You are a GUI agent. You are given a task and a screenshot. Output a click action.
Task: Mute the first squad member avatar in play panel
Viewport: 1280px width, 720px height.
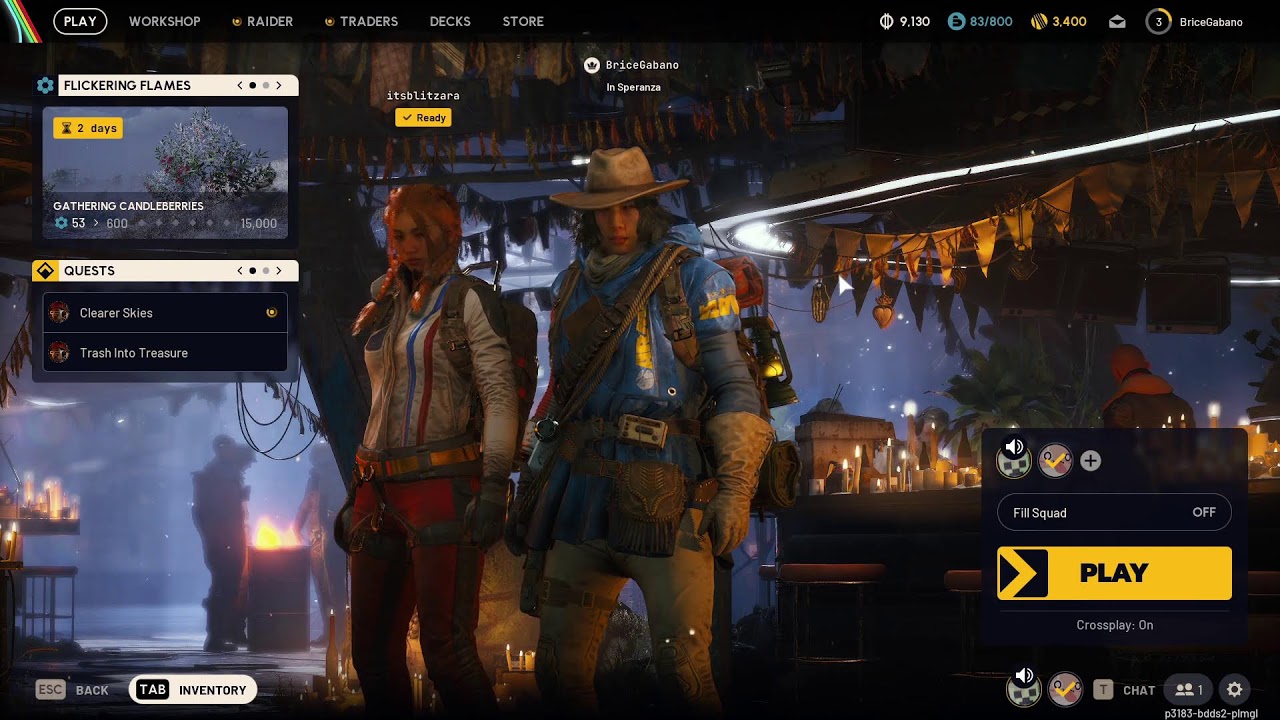click(x=1016, y=458)
